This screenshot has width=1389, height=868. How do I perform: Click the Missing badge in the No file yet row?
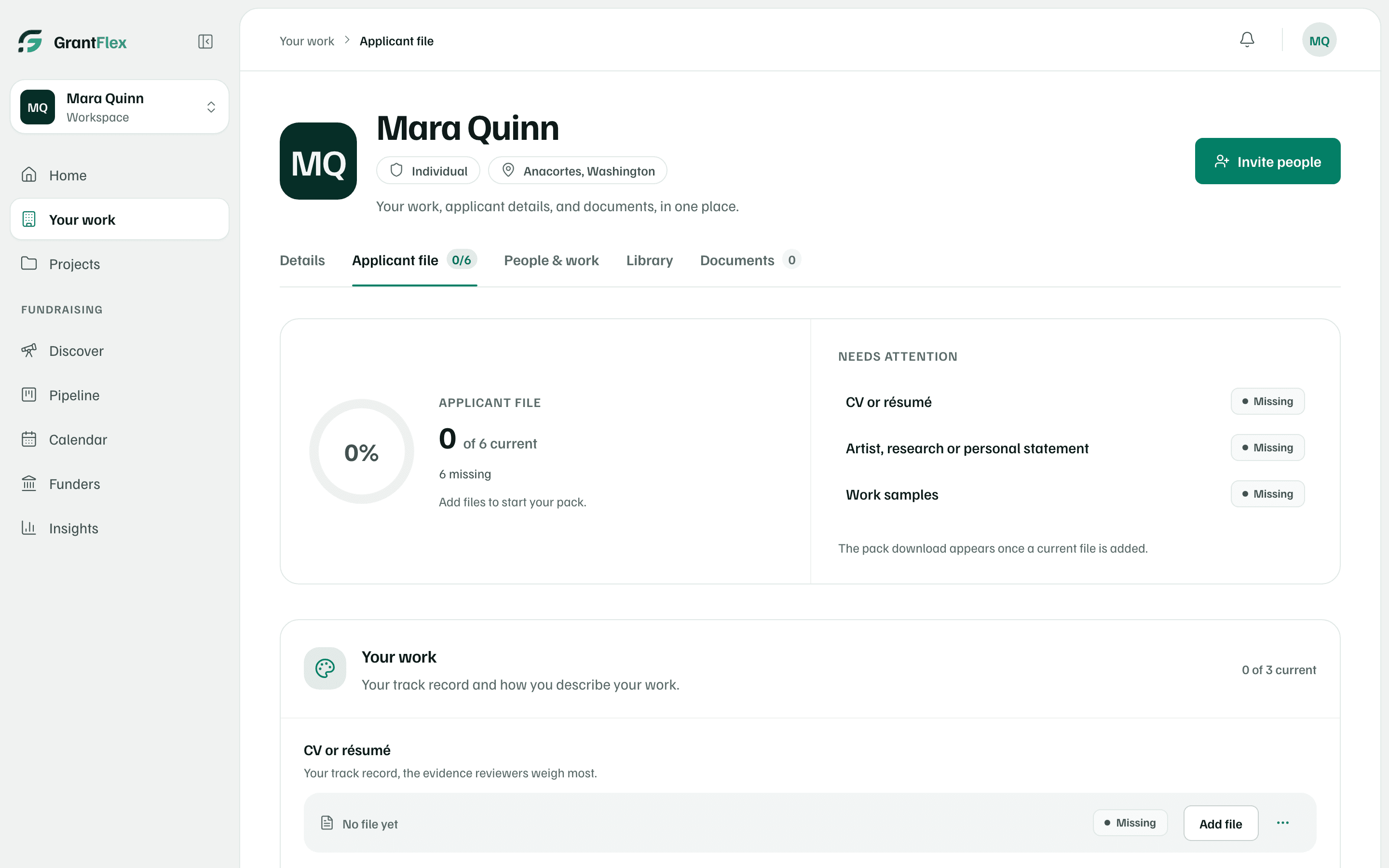click(1130, 823)
